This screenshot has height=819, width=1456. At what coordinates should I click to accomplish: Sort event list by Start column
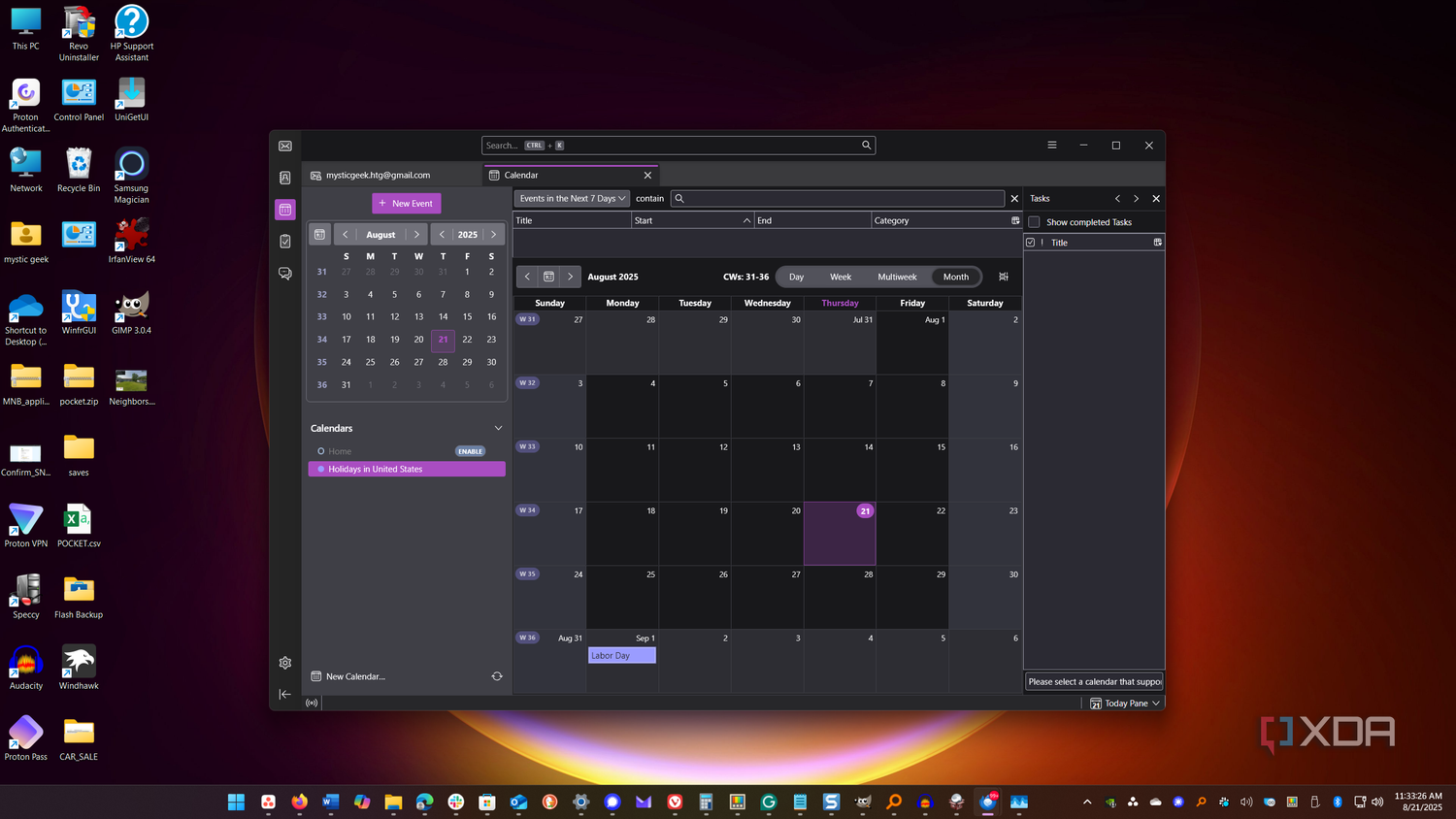tap(692, 220)
